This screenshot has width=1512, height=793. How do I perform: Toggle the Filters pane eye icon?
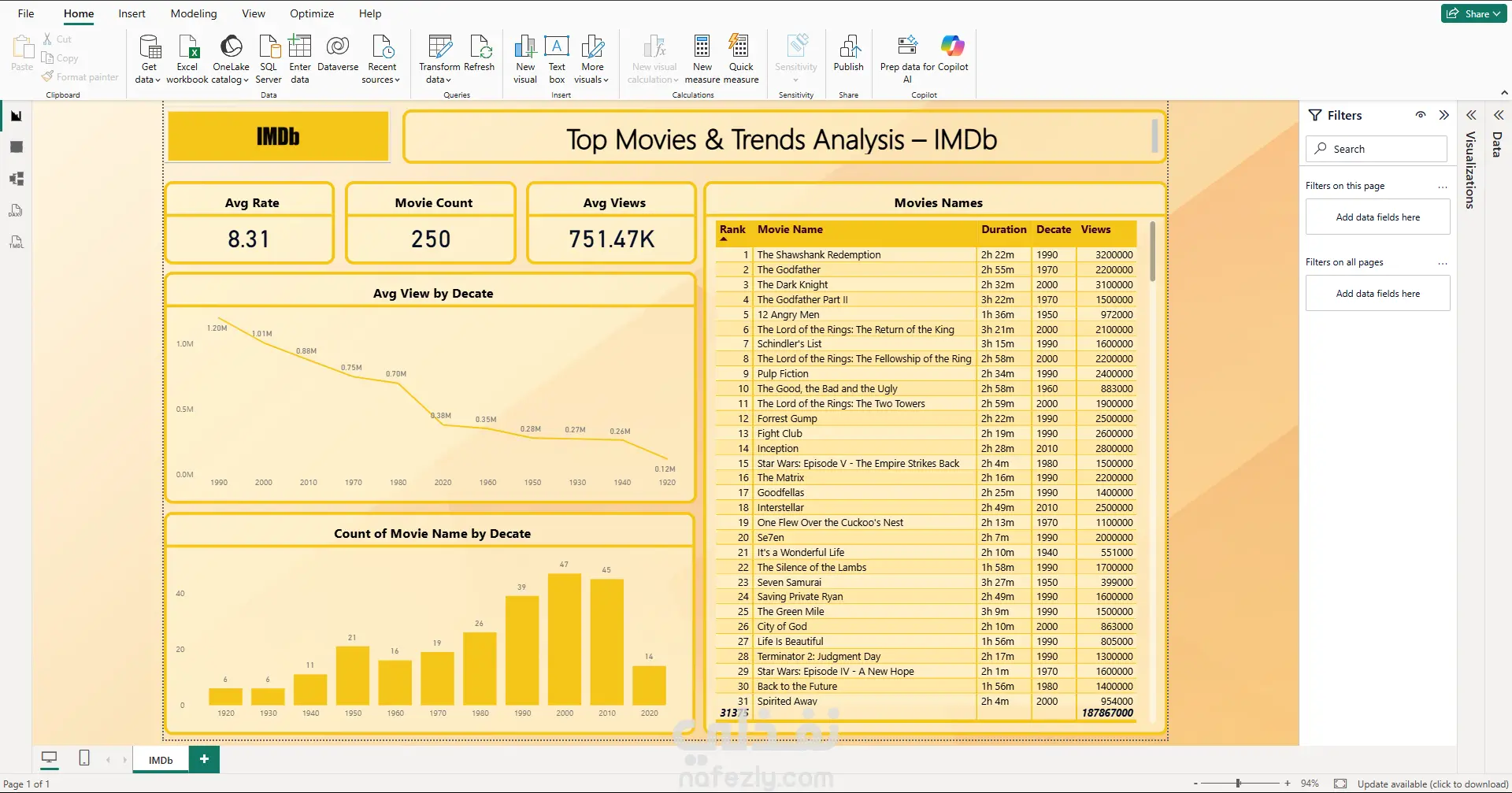coord(1421,115)
